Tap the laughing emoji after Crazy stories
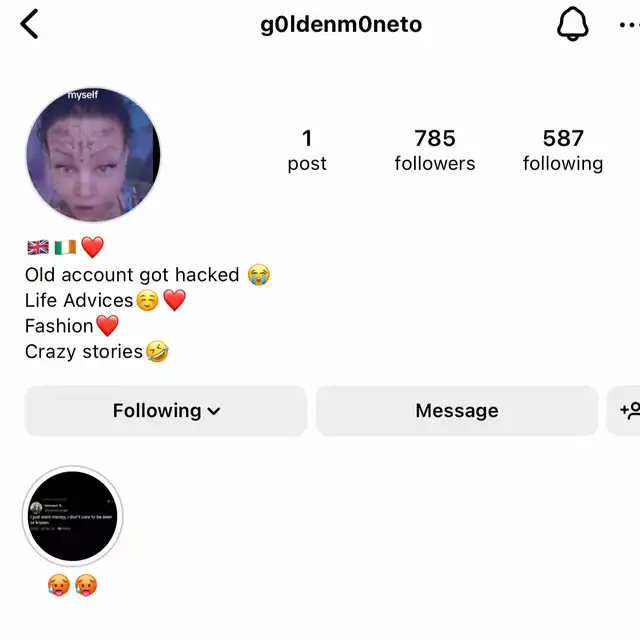Image resolution: width=640 pixels, height=640 pixels. [x=157, y=351]
